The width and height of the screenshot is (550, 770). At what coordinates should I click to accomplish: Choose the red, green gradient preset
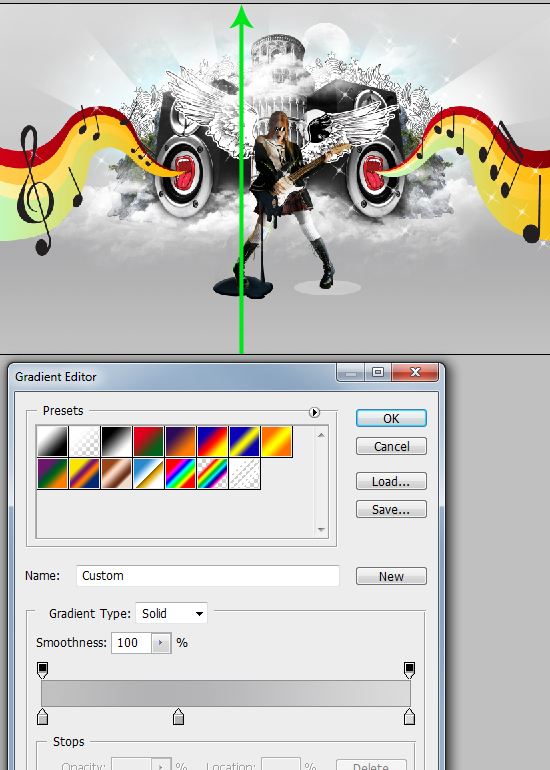[x=148, y=441]
